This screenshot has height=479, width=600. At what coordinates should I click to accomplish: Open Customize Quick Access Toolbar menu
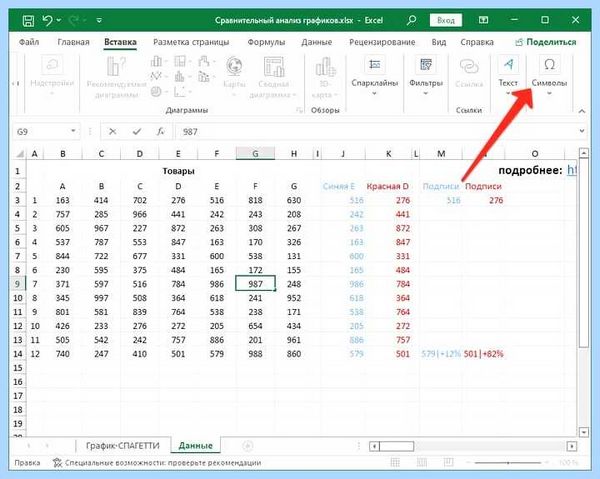click(x=99, y=20)
